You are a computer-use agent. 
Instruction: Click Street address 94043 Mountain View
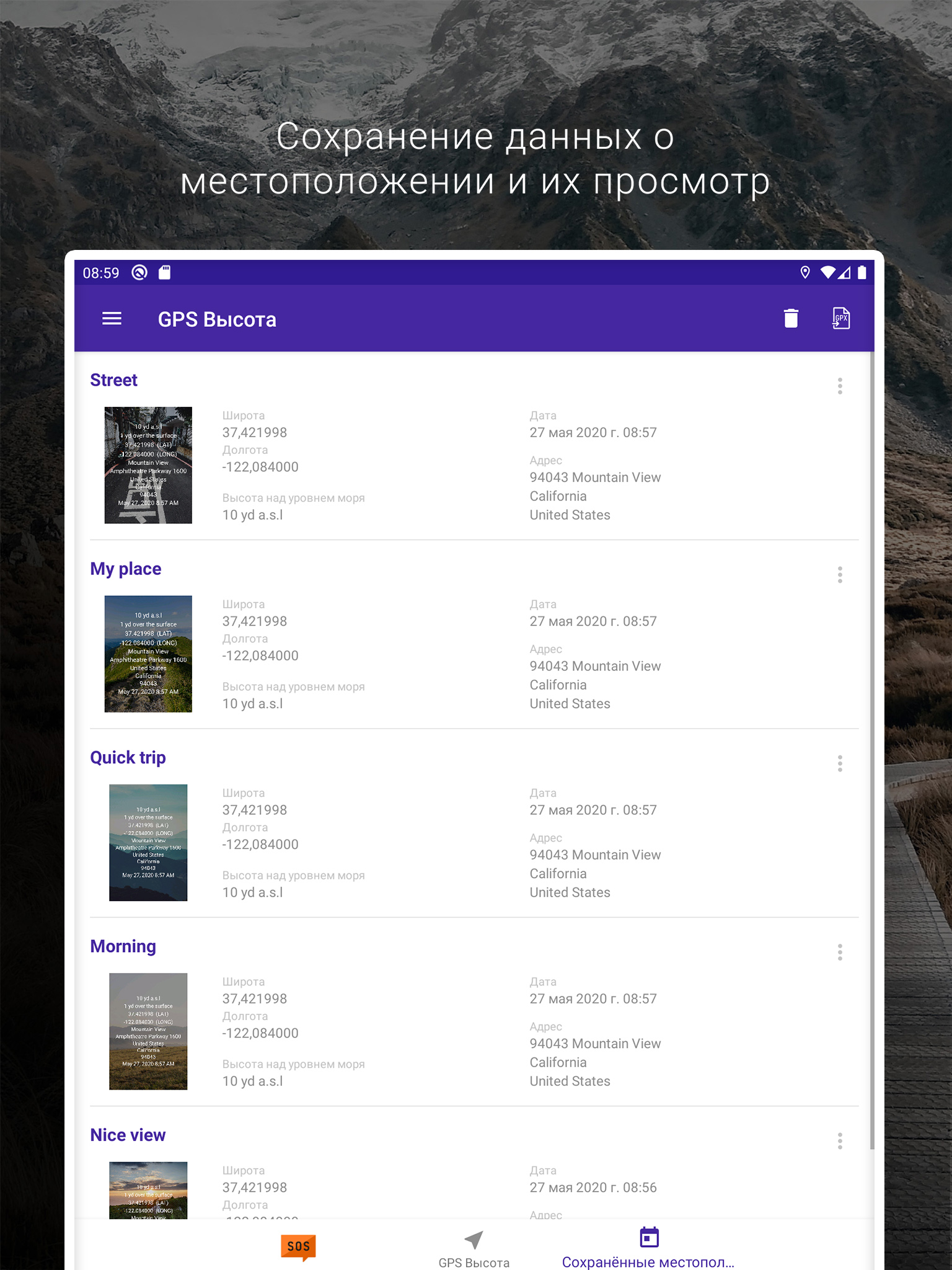tap(595, 477)
